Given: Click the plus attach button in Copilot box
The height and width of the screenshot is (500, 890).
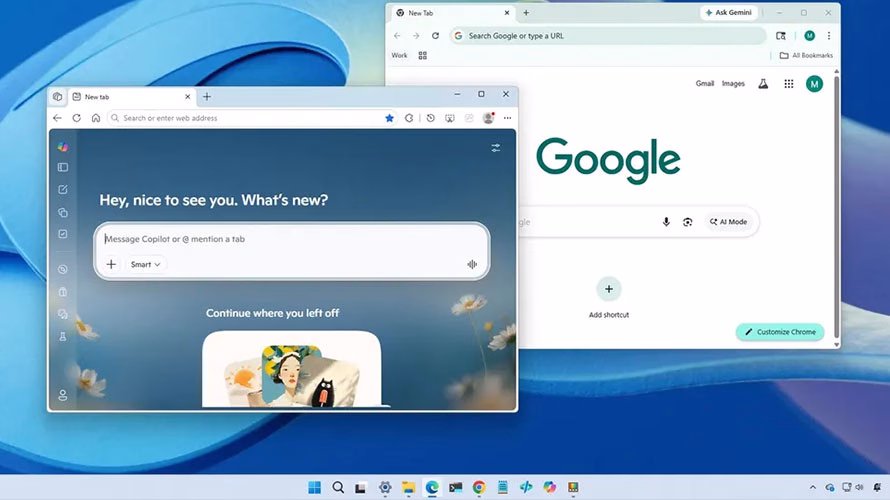Looking at the screenshot, I should [x=111, y=264].
